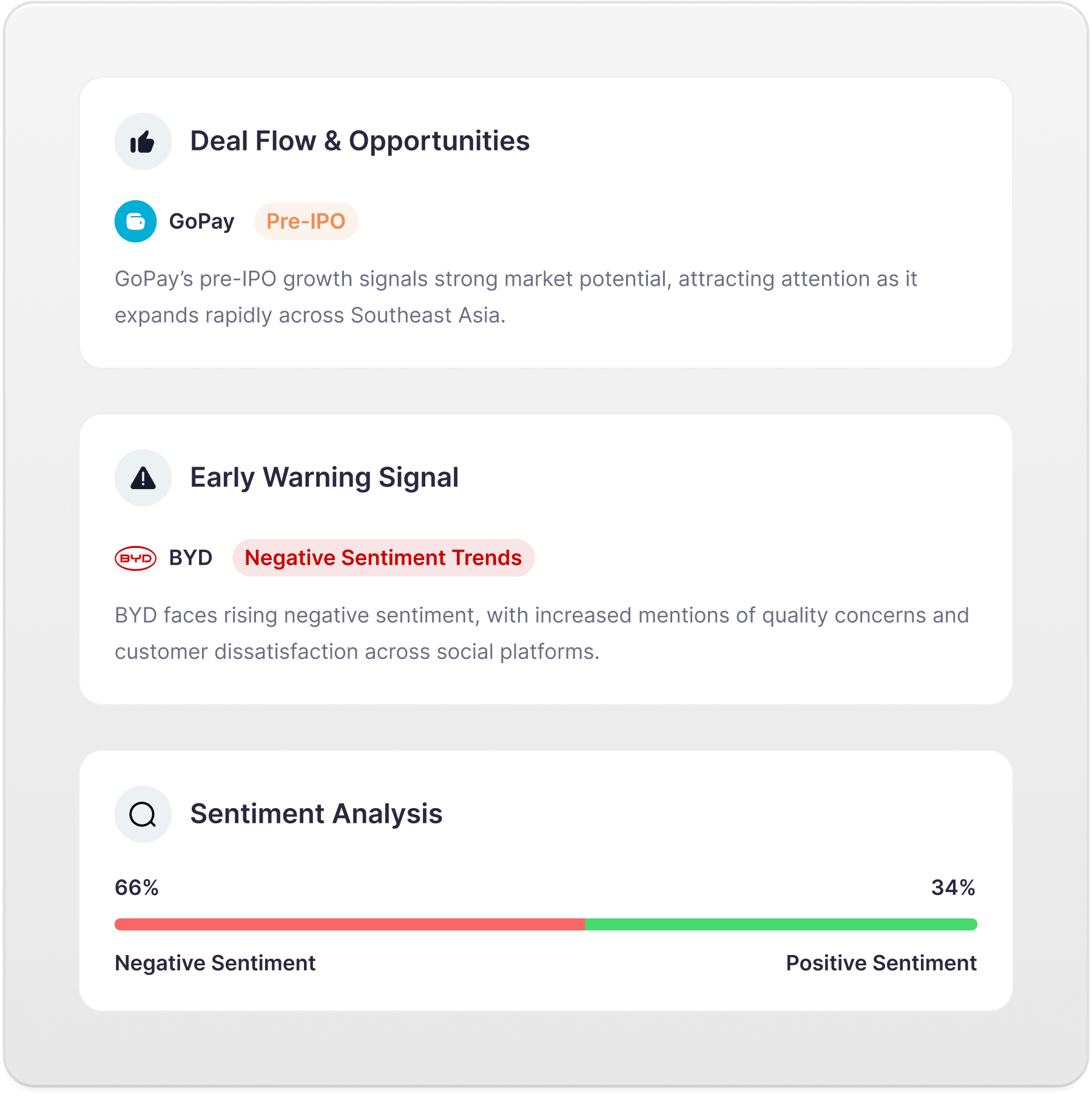
Task: Click the 34% positive sentiment value
Action: [x=953, y=888]
